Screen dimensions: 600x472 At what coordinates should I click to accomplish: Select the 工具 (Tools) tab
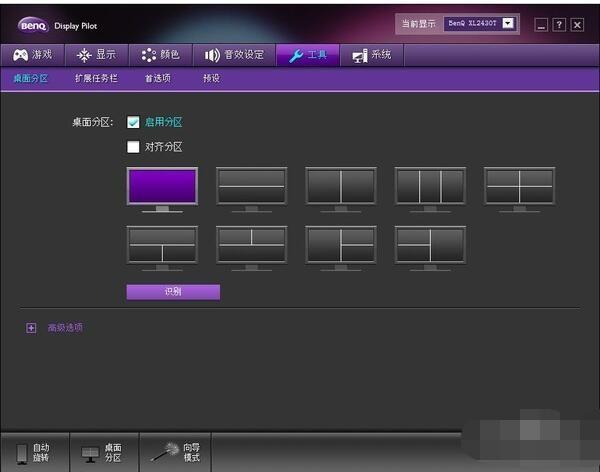pos(308,55)
